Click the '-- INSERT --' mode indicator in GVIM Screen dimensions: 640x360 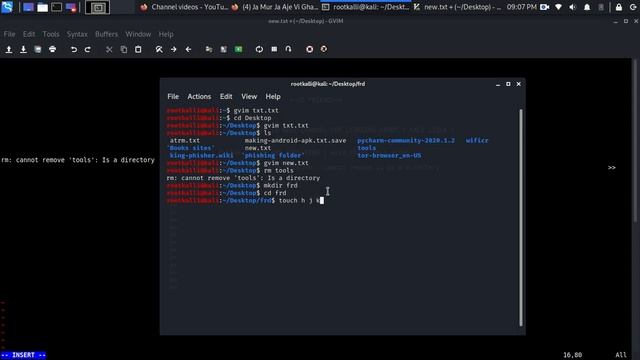coord(23,355)
